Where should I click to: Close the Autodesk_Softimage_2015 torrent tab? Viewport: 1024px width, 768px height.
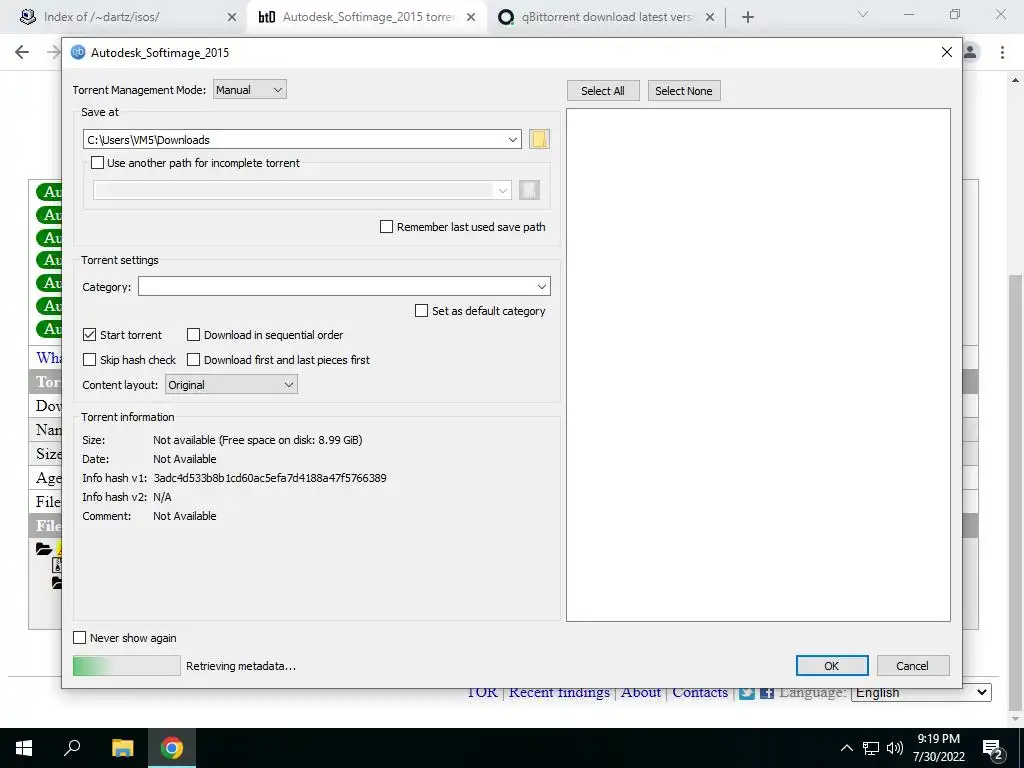[x=471, y=18]
